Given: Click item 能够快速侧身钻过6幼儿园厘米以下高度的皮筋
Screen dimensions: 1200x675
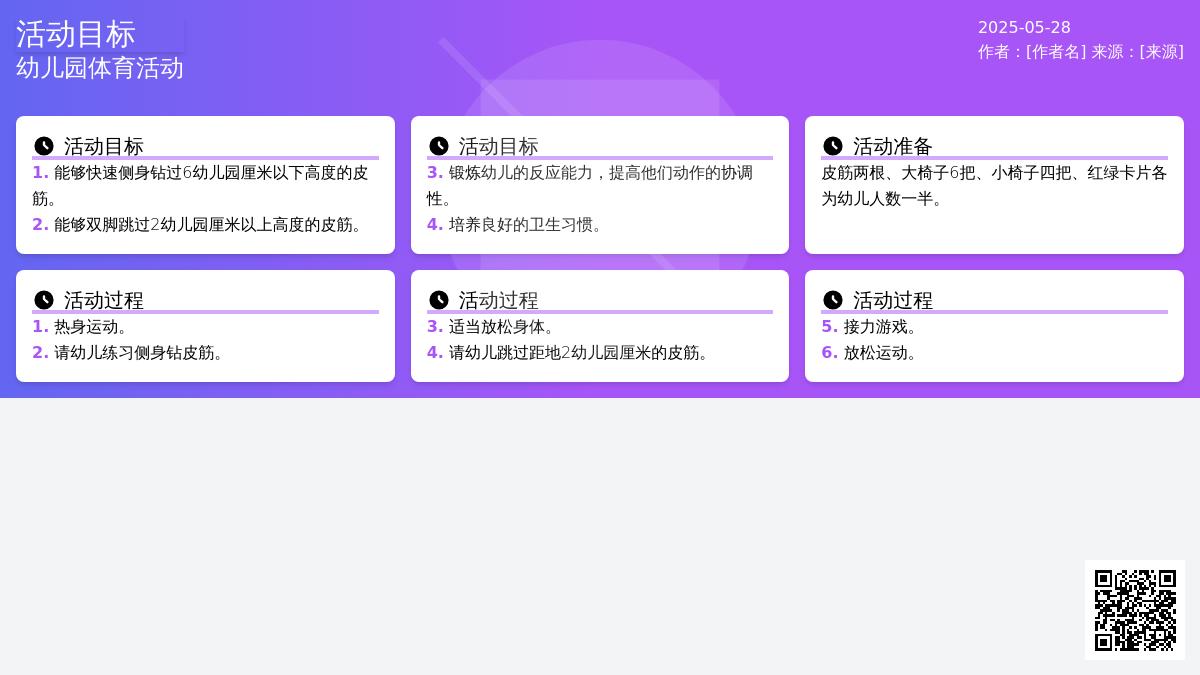Looking at the screenshot, I should coord(205,186).
